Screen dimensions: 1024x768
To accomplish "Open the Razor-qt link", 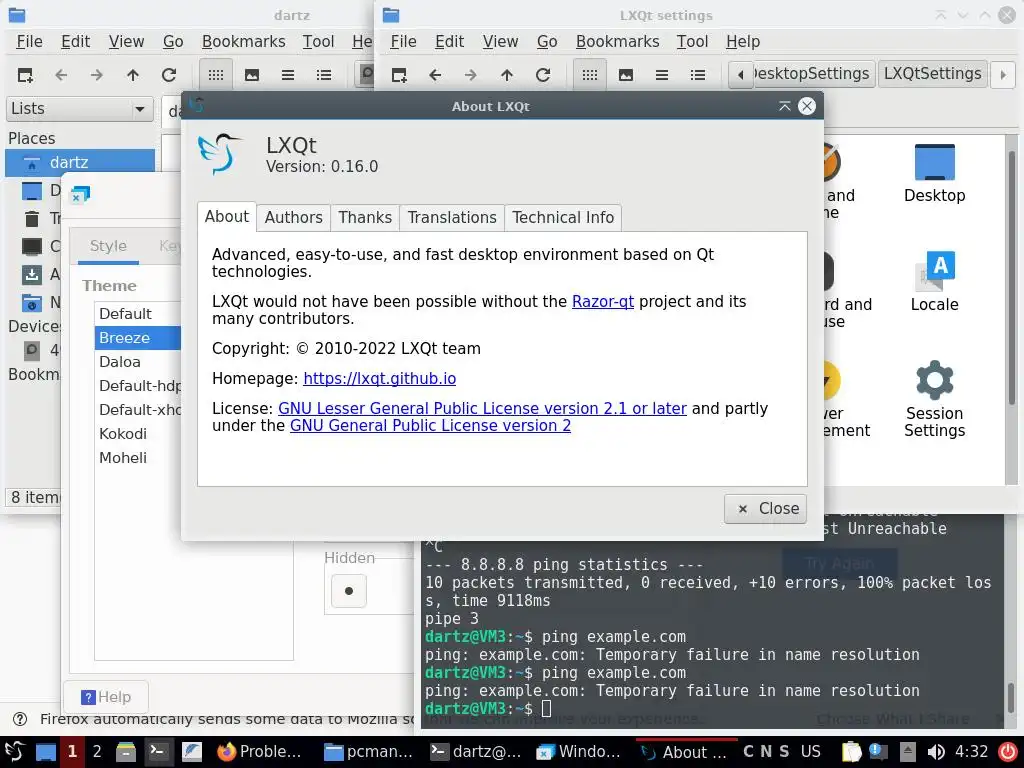I will [x=603, y=302].
